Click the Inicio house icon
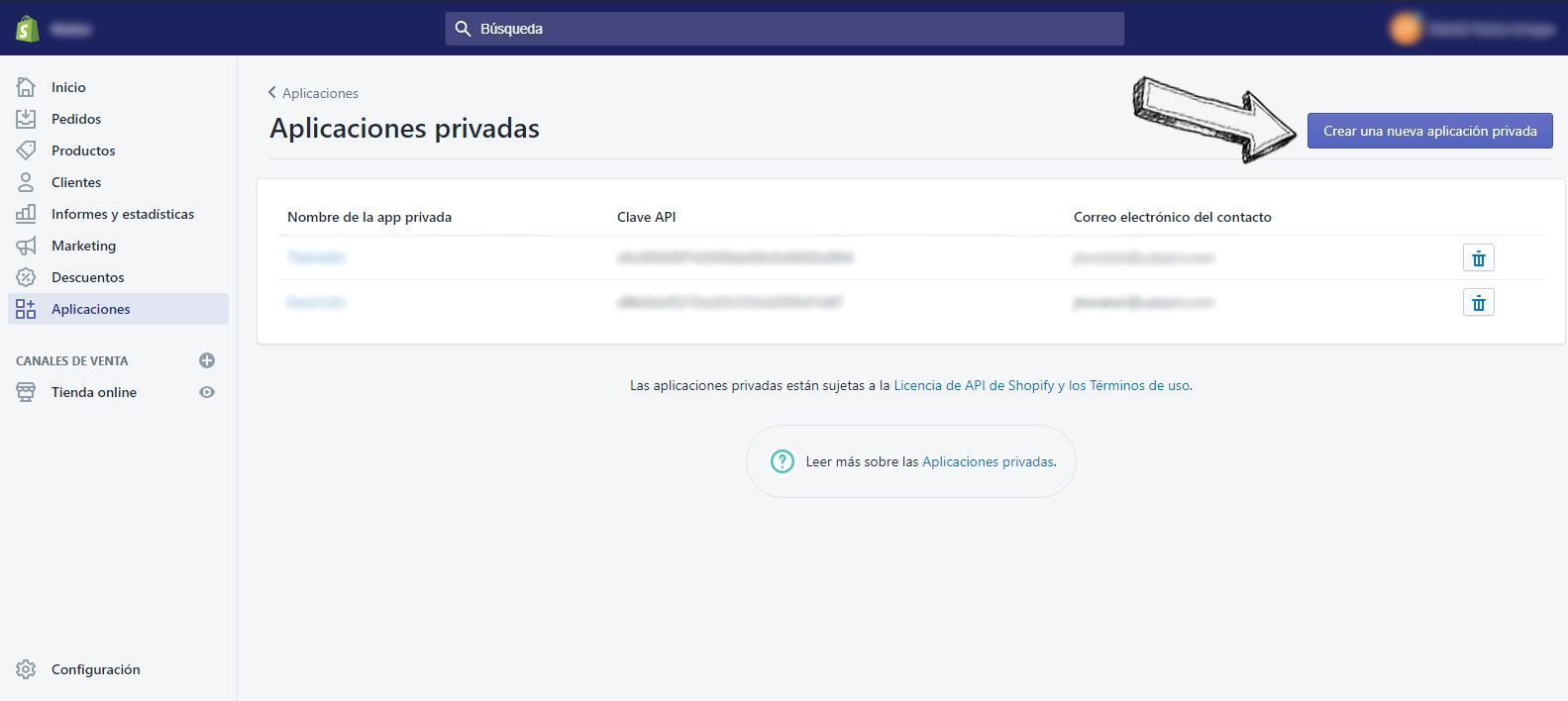 (x=26, y=87)
